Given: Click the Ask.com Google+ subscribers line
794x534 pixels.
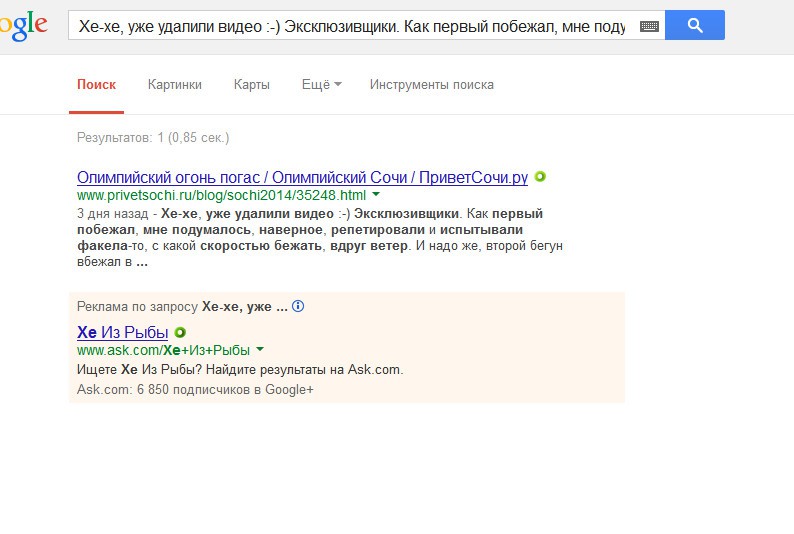Looking at the screenshot, I should pyautogui.click(x=195, y=389).
